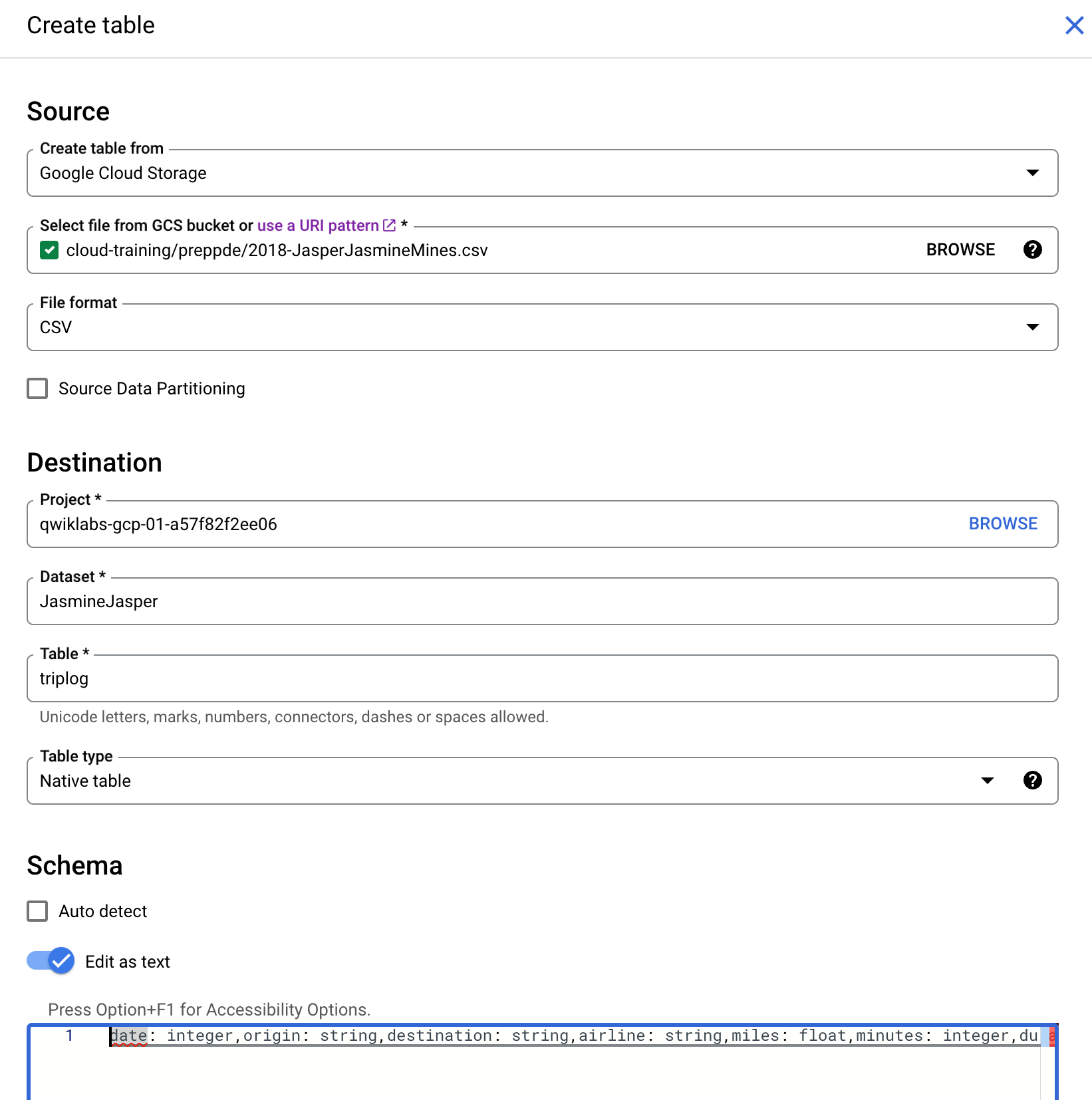Uncheck the selected GCS file checkmark

pos(49,250)
